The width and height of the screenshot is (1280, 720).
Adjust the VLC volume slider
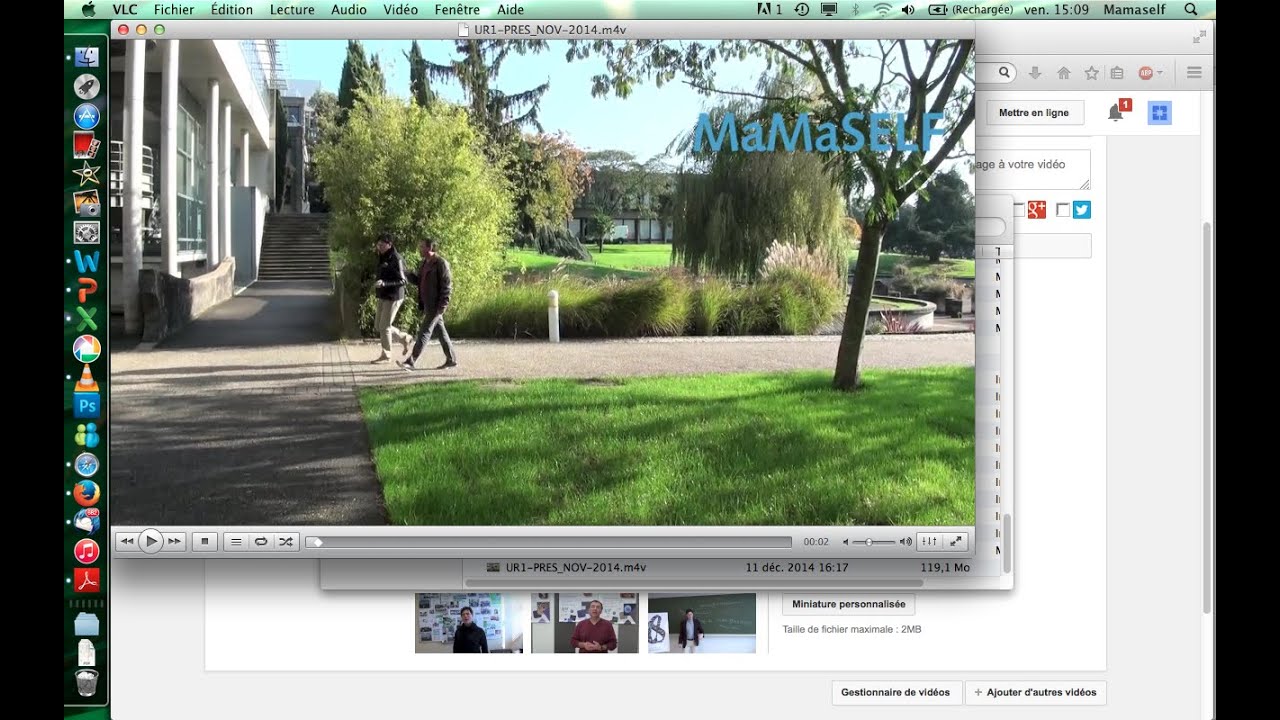tap(875, 542)
